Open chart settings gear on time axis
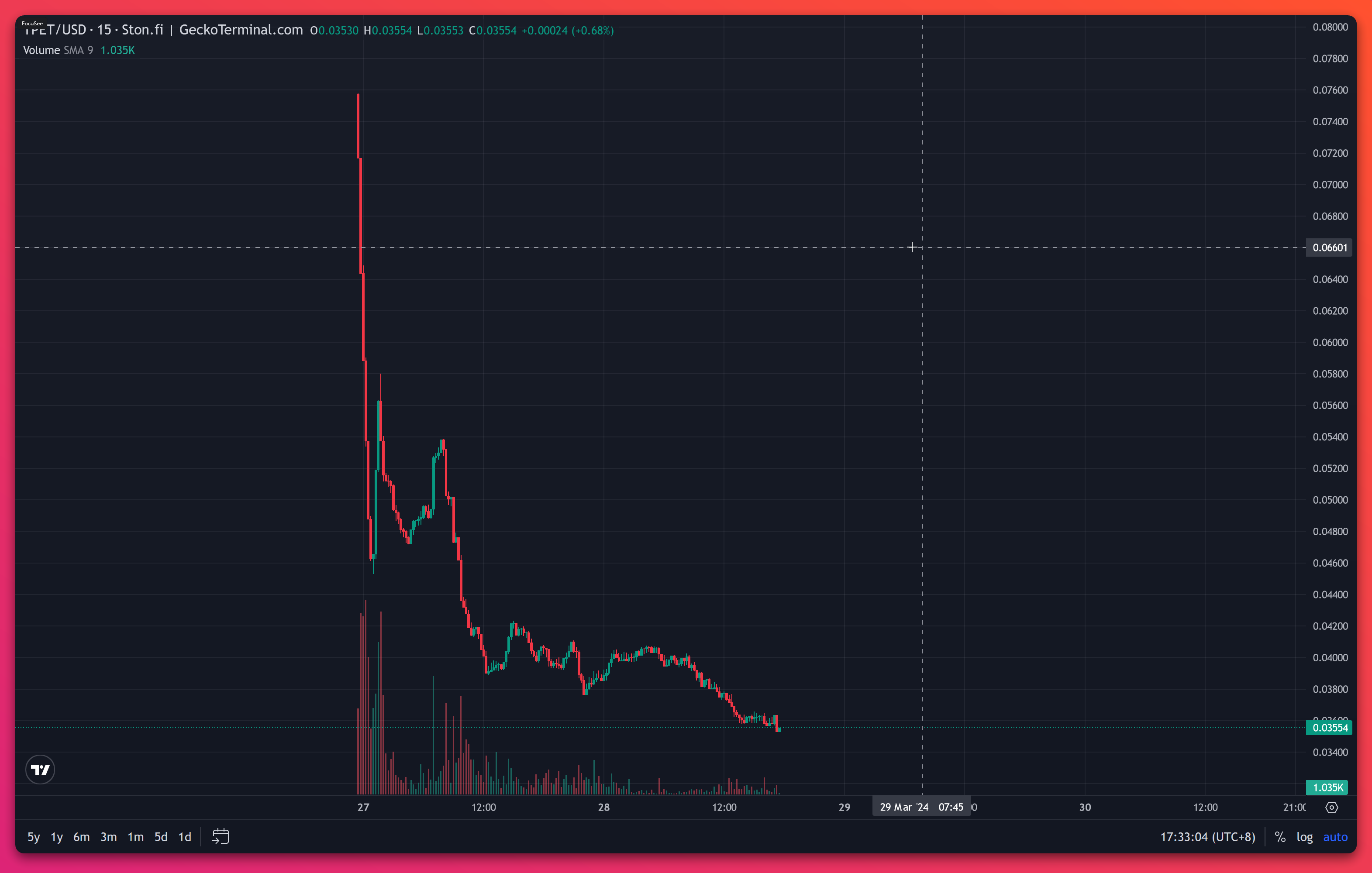The image size is (1372, 873). (x=1331, y=807)
